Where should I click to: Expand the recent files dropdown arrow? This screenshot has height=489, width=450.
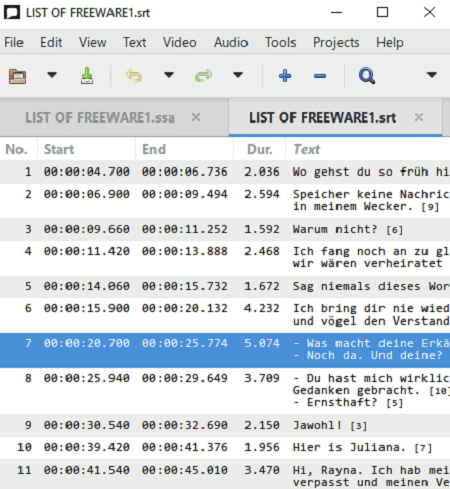(x=52, y=75)
